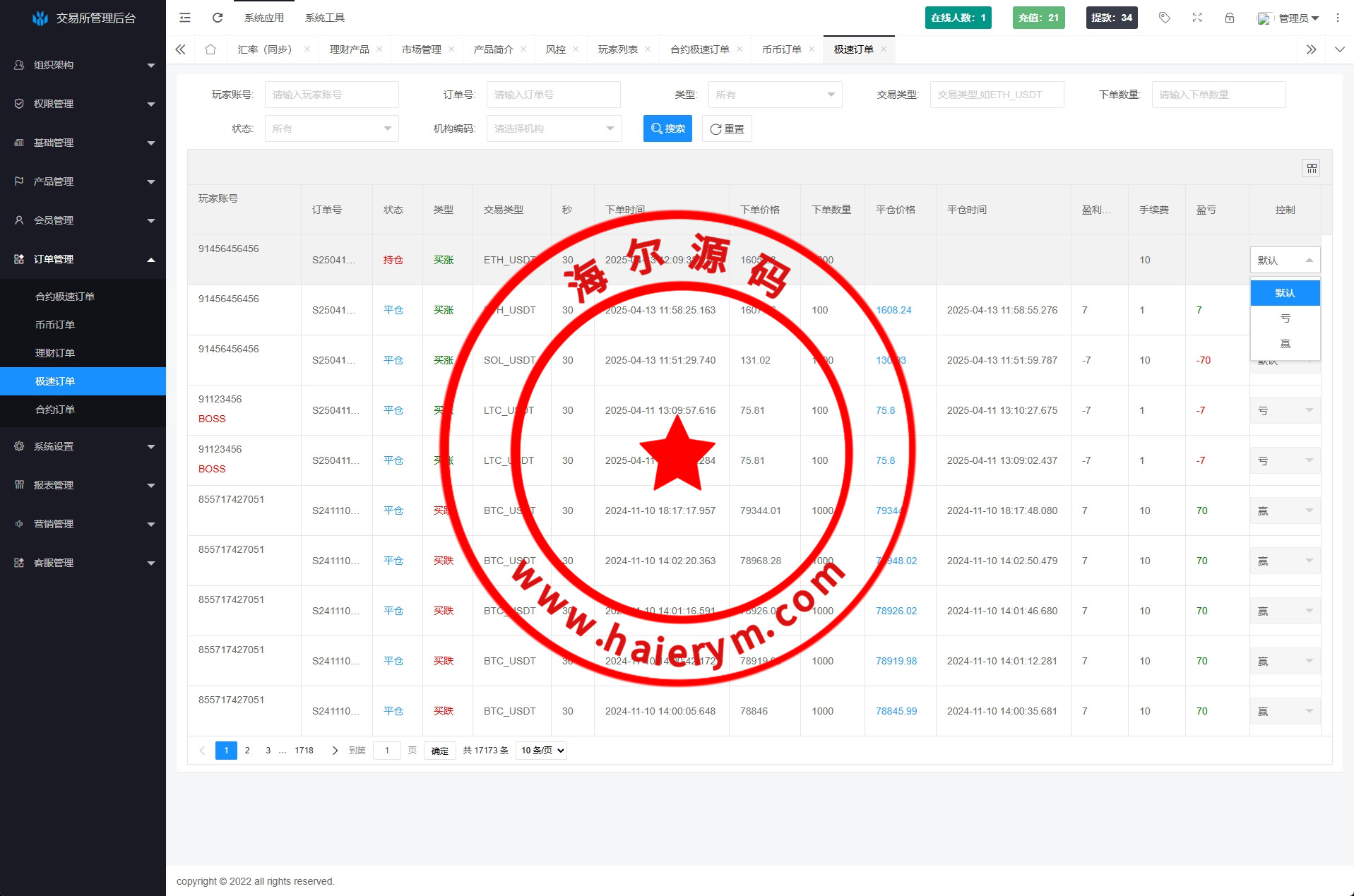Change the 10 条/页 page size selector

tap(542, 751)
